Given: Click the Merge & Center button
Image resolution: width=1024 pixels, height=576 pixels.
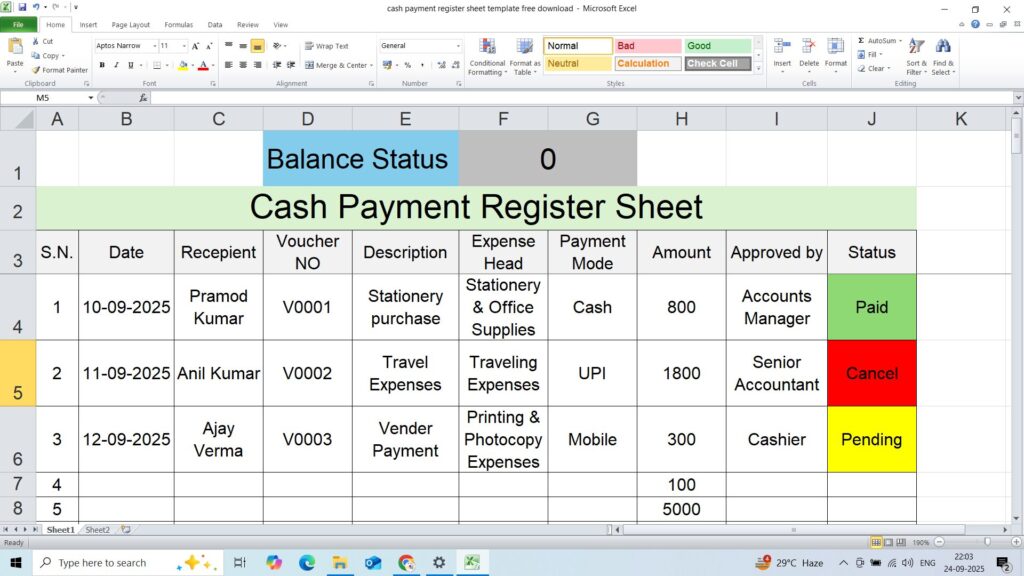Looking at the screenshot, I should [x=338, y=65].
